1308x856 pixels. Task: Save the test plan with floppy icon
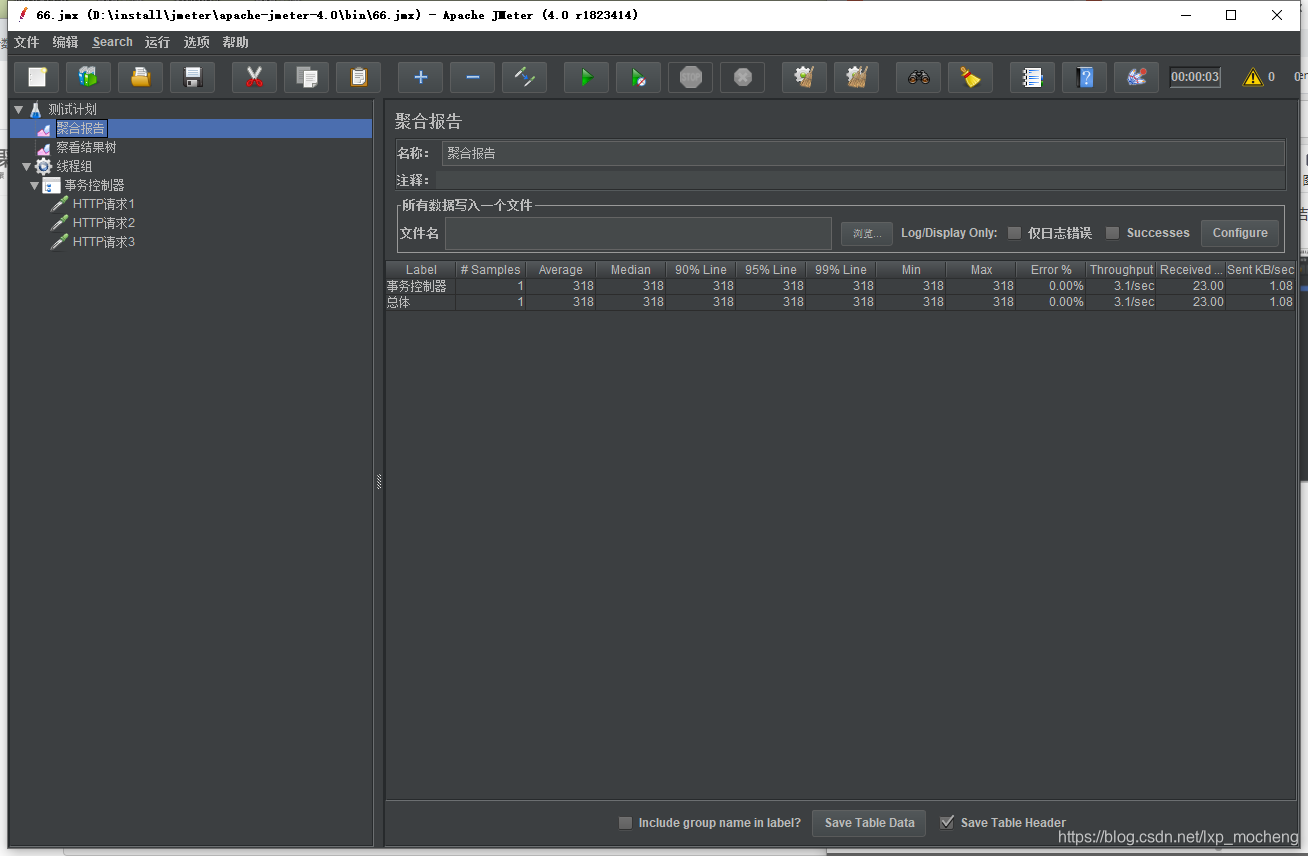193,77
